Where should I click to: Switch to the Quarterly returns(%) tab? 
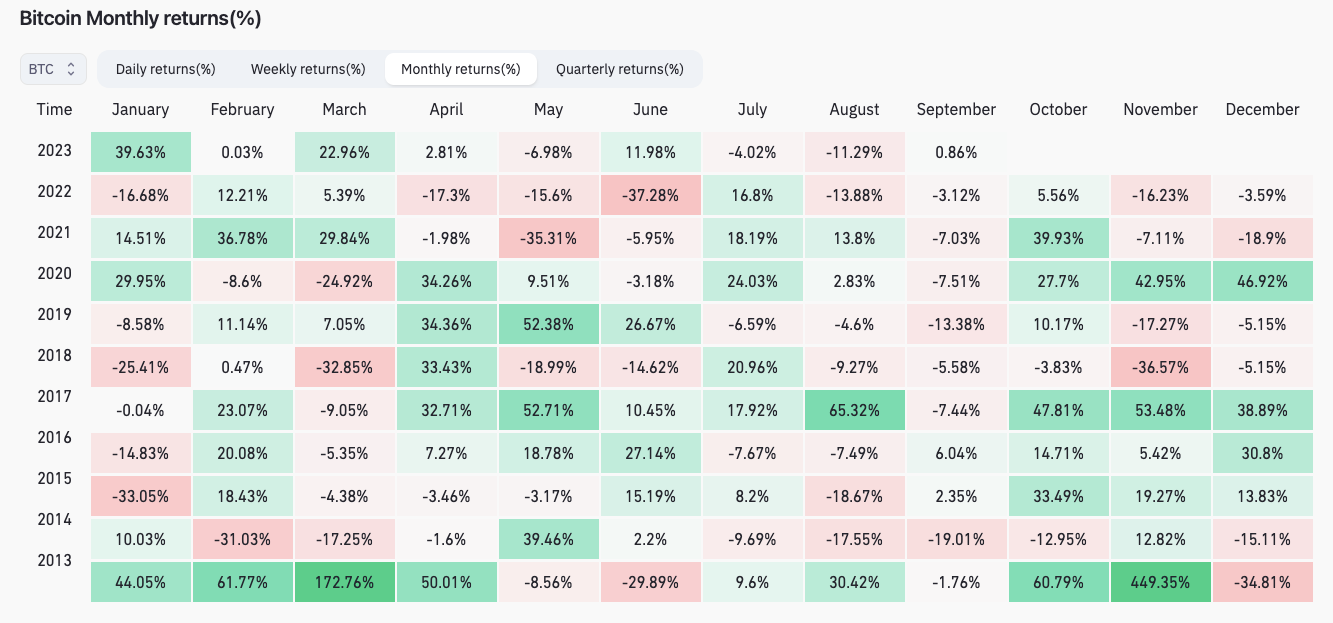(620, 69)
